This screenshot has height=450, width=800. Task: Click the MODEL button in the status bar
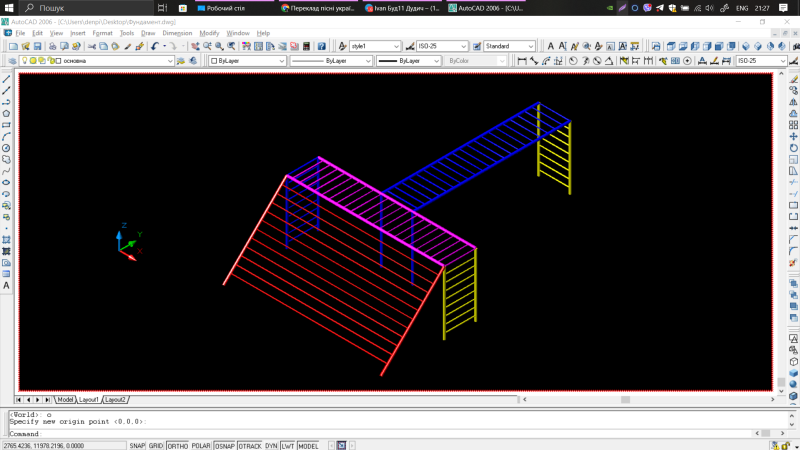tap(309, 445)
